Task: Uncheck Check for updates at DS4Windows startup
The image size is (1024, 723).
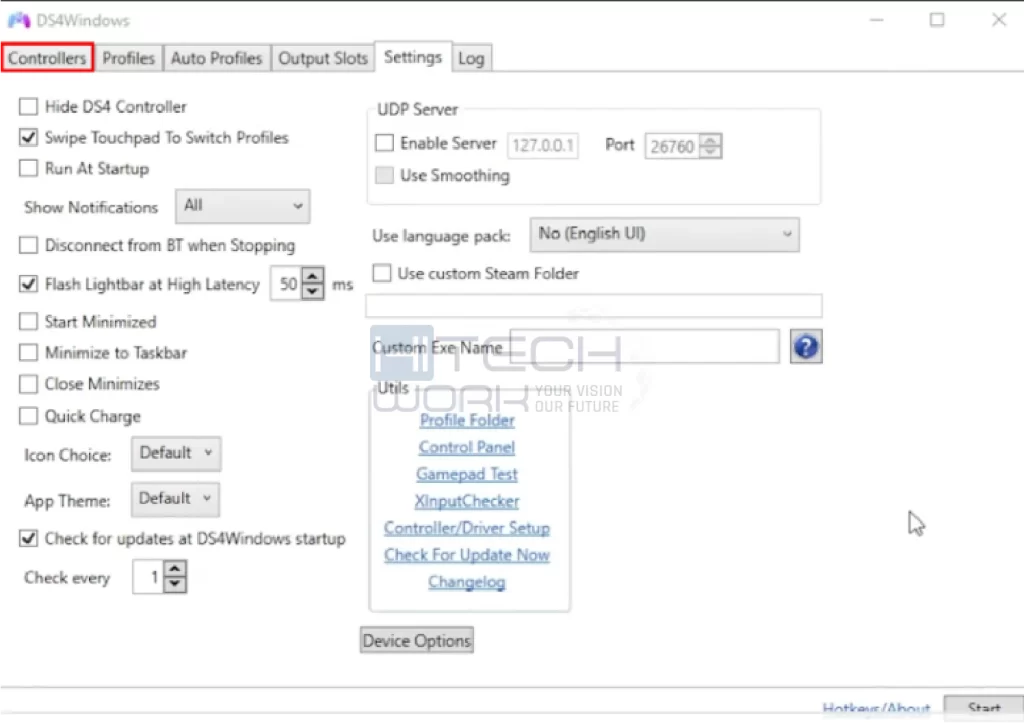Action: point(28,538)
